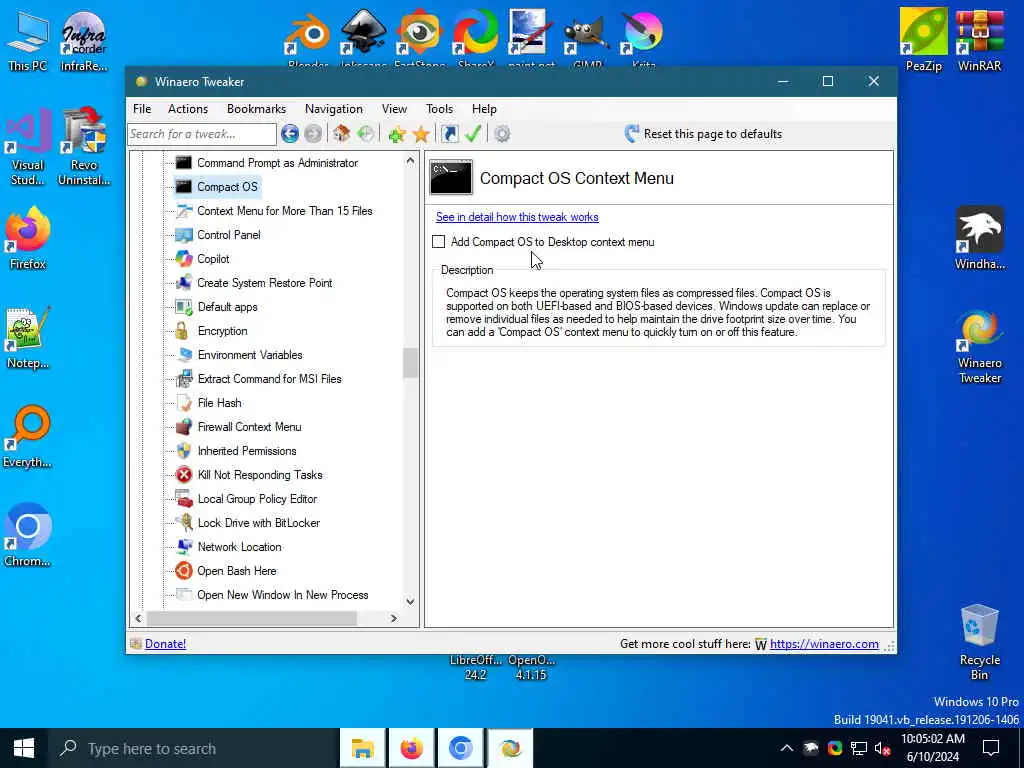Click the blue shortcut arrow toolbar icon
Image resolution: width=1024 pixels, height=768 pixels.
click(449, 134)
